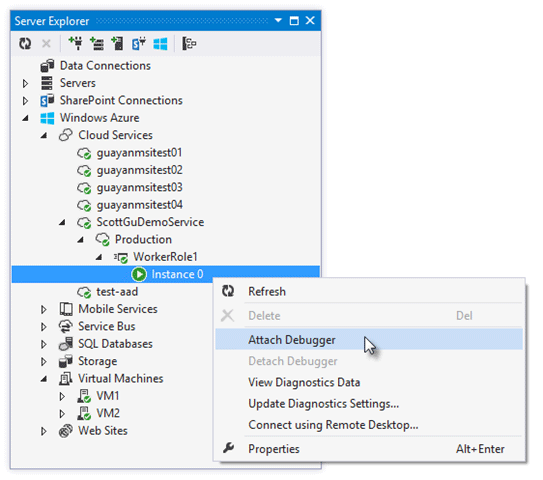Click the tree-view toolbar icon after the separator

click(189, 44)
